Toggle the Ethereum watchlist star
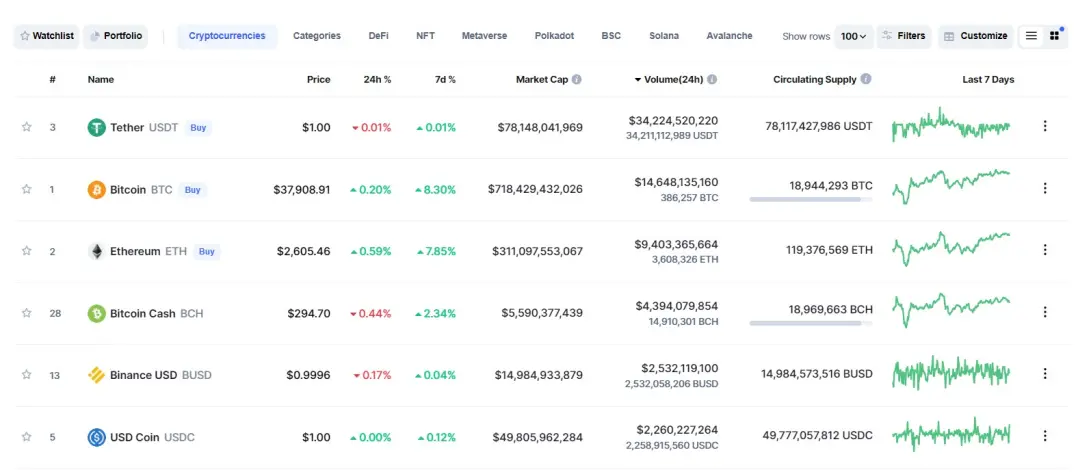Viewport: 1078px width, 472px height. pyautogui.click(x=27, y=251)
